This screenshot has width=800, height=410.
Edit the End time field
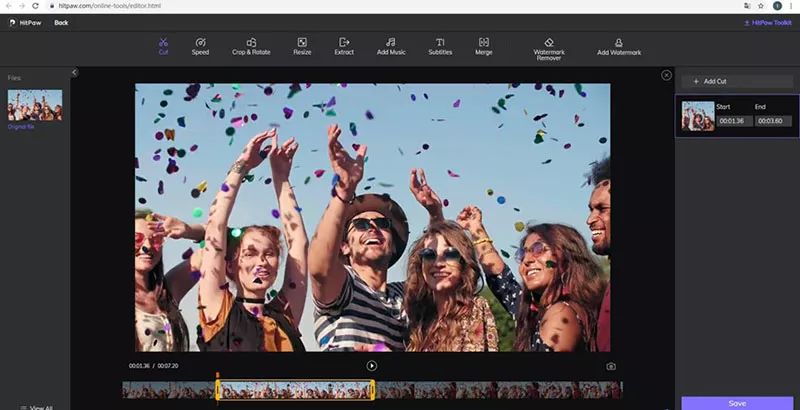pyautogui.click(x=770, y=121)
